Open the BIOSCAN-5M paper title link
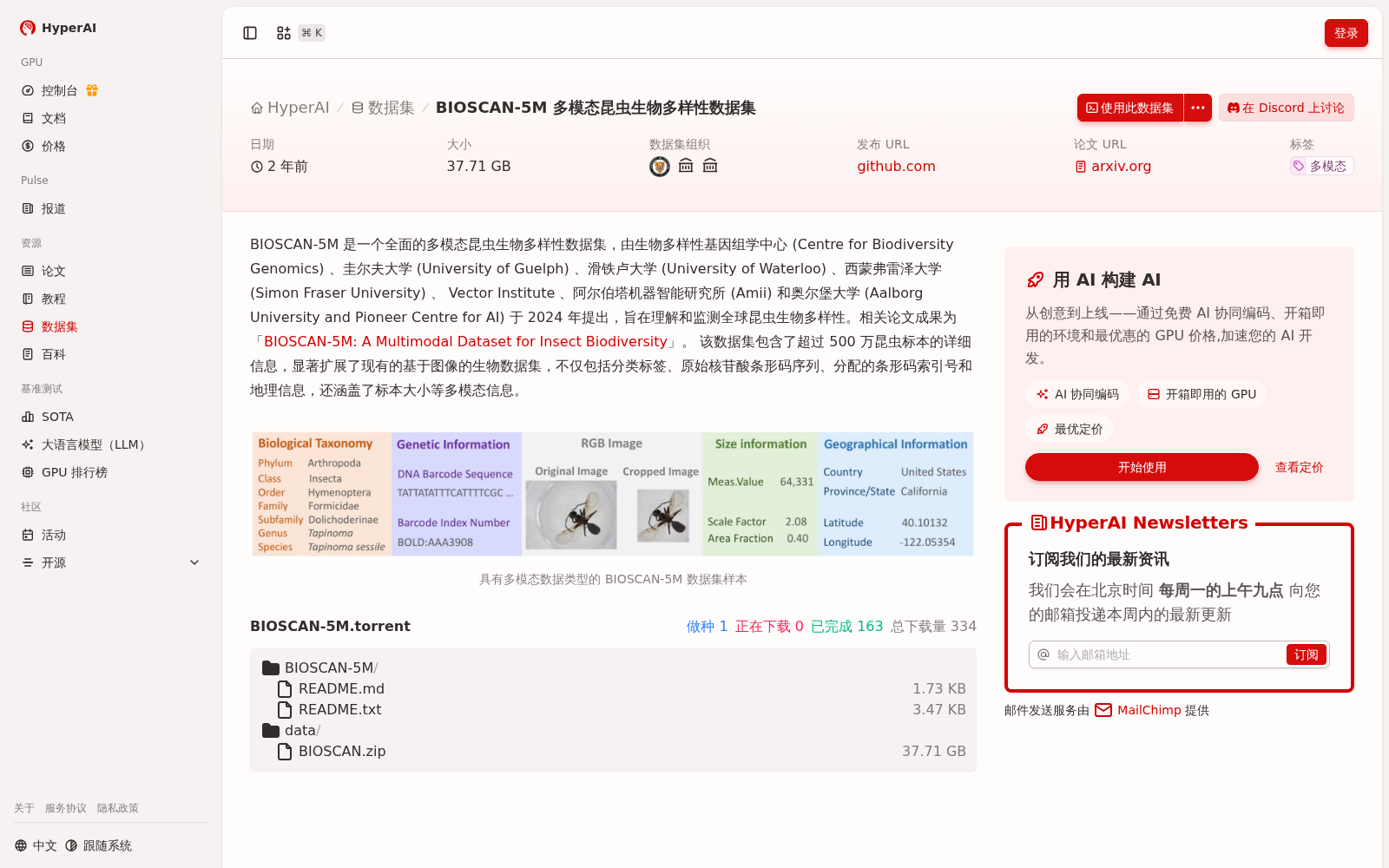Image resolution: width=1389 pixels, height=868 pixels. click(x=465, y=341)
